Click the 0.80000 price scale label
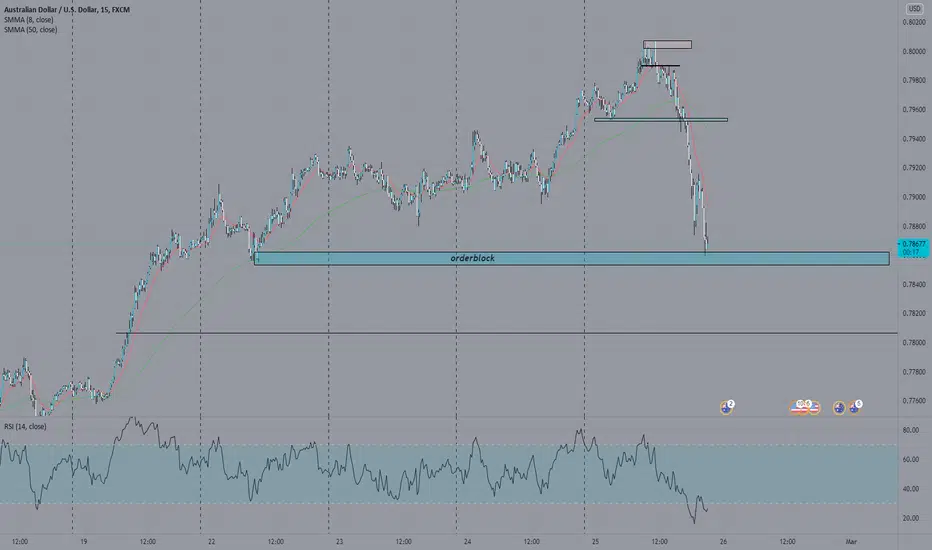Viewport: 932px width, 550px height. click(x=914, y=51)
